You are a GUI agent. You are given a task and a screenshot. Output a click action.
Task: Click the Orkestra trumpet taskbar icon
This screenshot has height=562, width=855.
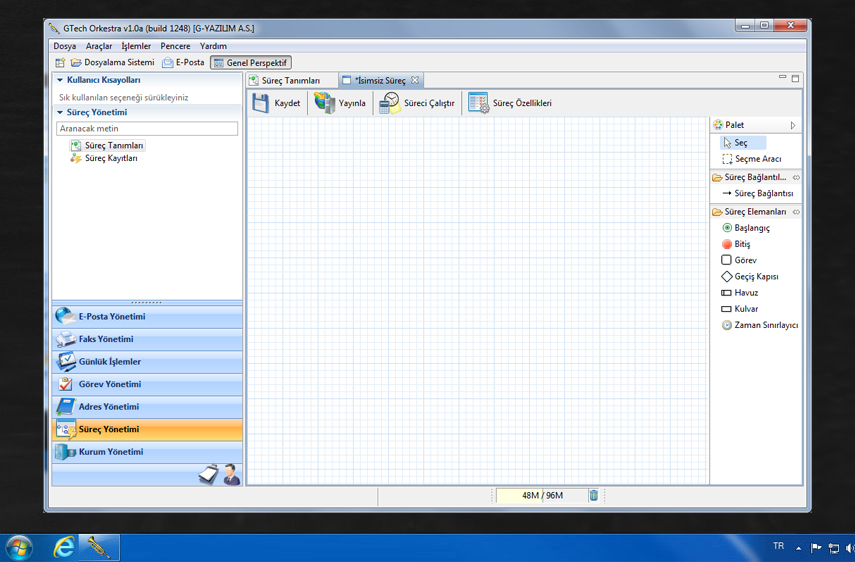[99, 547]
